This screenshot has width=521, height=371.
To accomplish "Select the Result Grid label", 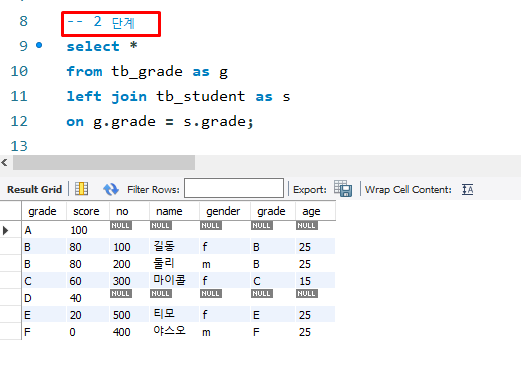I will coord(35,189).
